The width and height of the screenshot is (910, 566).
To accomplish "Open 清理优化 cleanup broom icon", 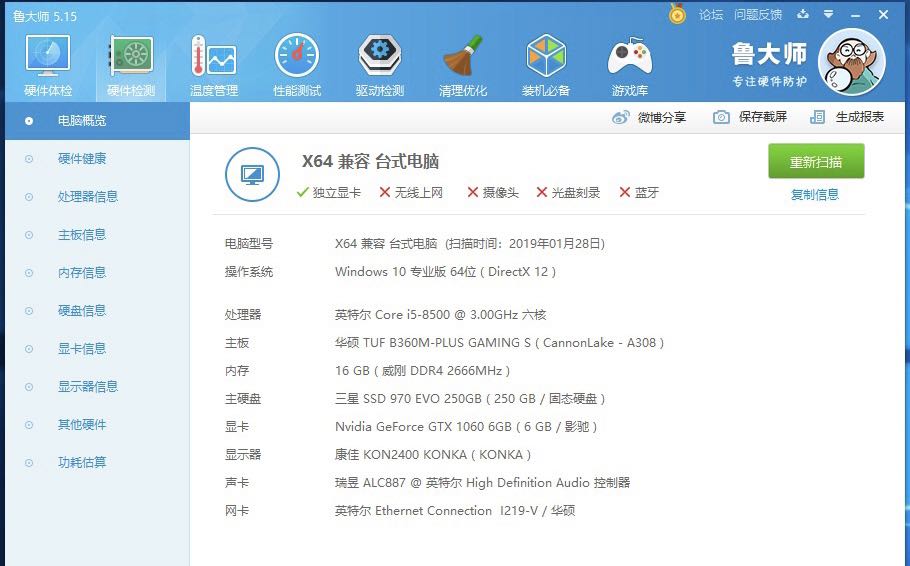I will point(463,65).
